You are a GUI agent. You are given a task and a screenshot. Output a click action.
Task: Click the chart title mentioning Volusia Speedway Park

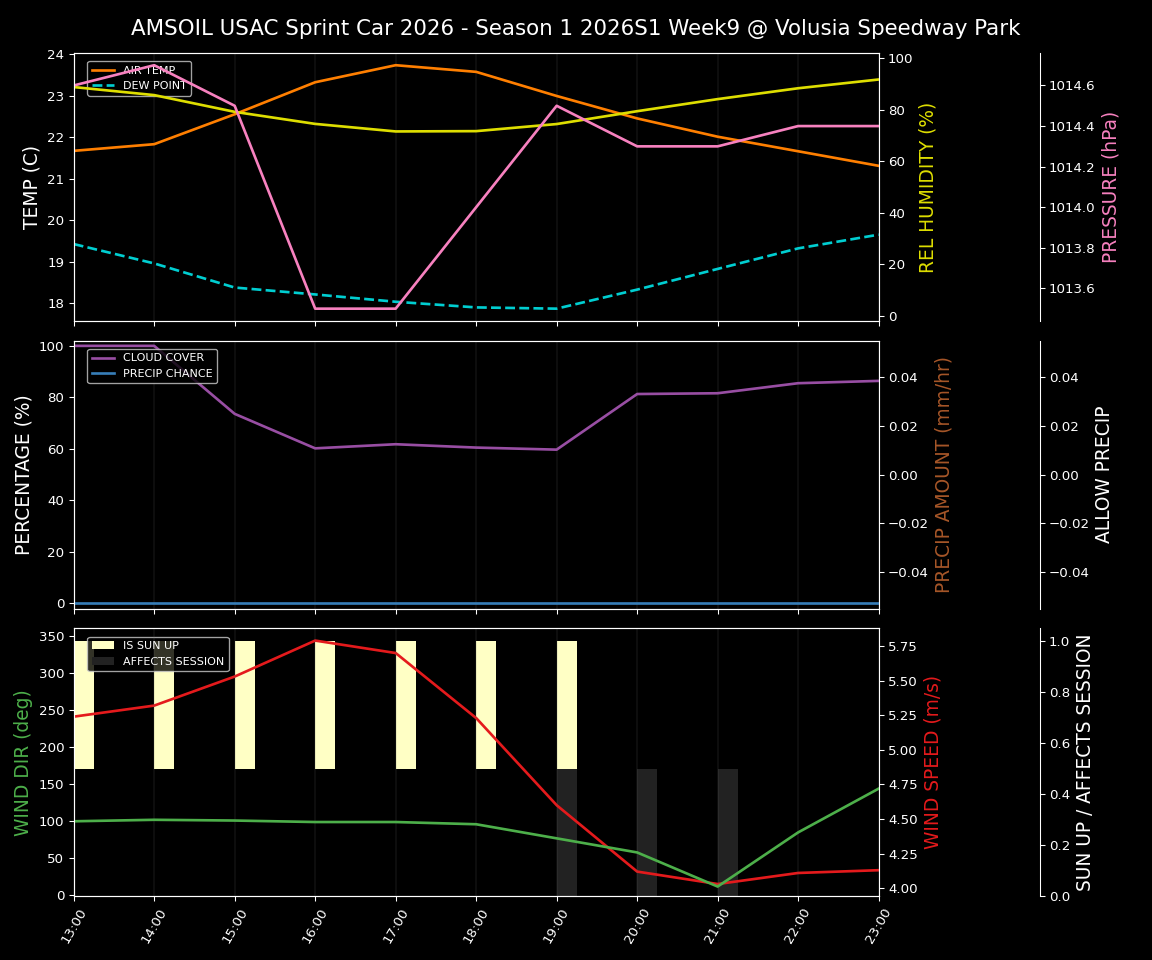575,28
